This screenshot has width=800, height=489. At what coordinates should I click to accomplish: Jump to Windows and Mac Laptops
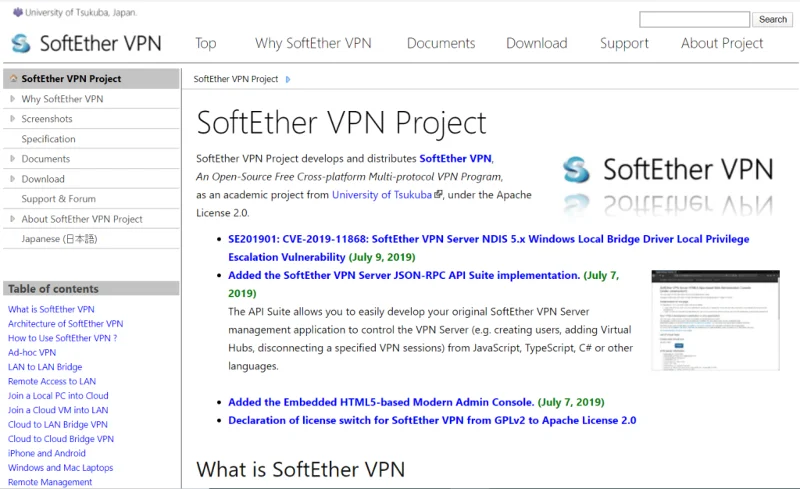pos(60,467)
